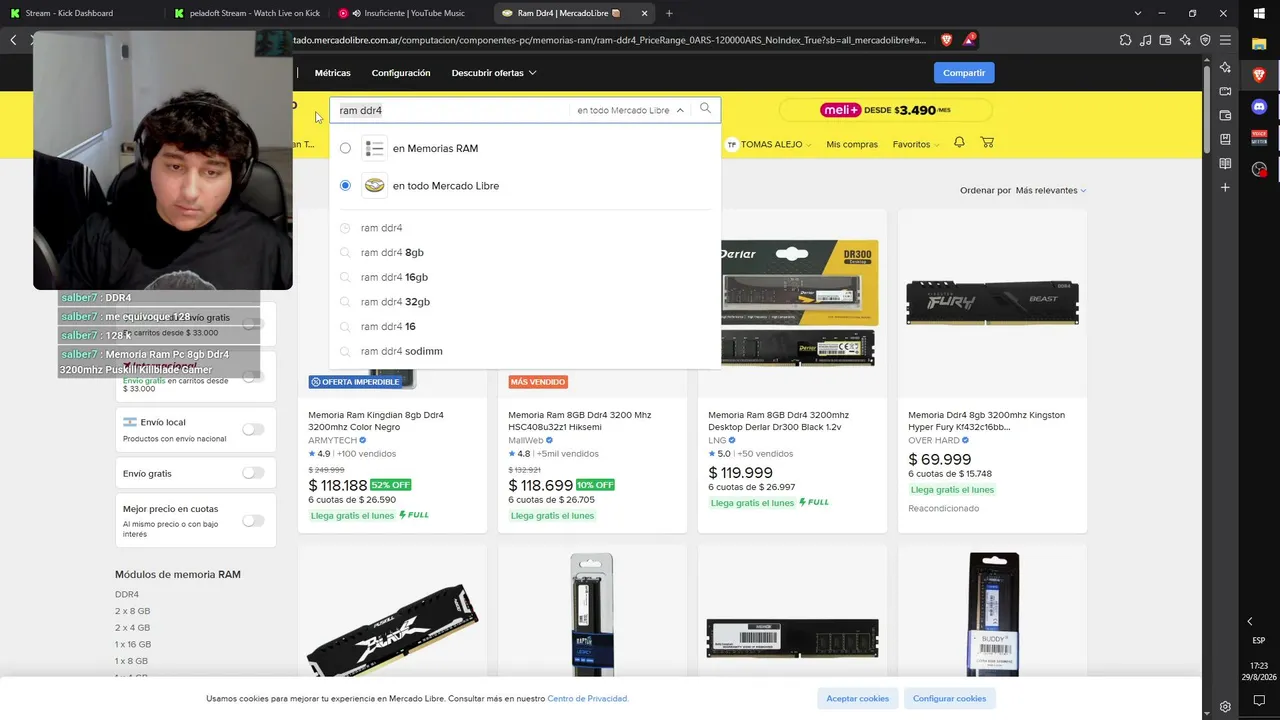The width and height of the screenshot is (1280, 720).
Task: Filter by the '1 x 16 GB' module link
Action: click(x=133, y=644)
